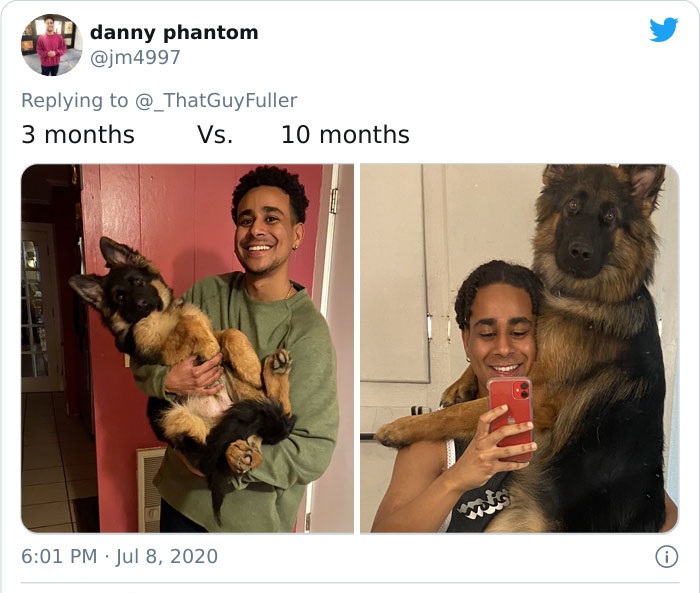
Task: Click the Jul 8, 2020 date
Action: (167, 556)
